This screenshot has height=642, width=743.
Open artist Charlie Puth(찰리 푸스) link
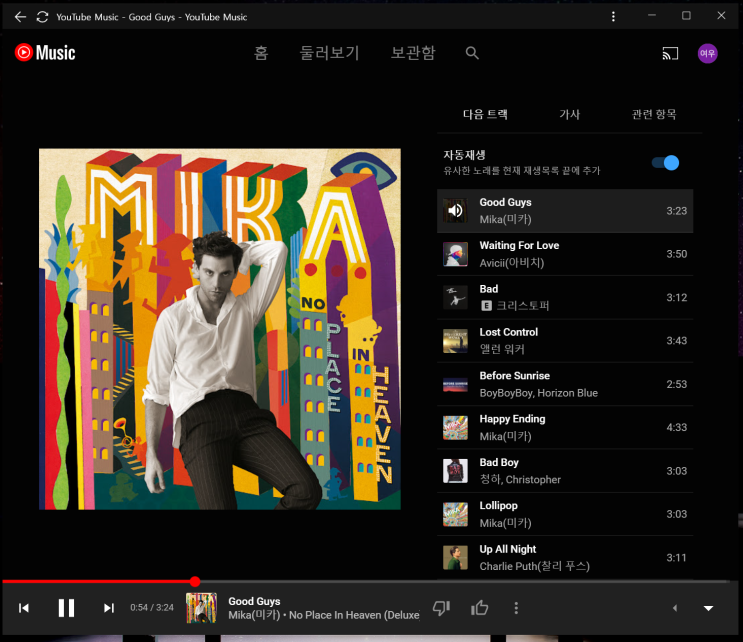point(535,566)
